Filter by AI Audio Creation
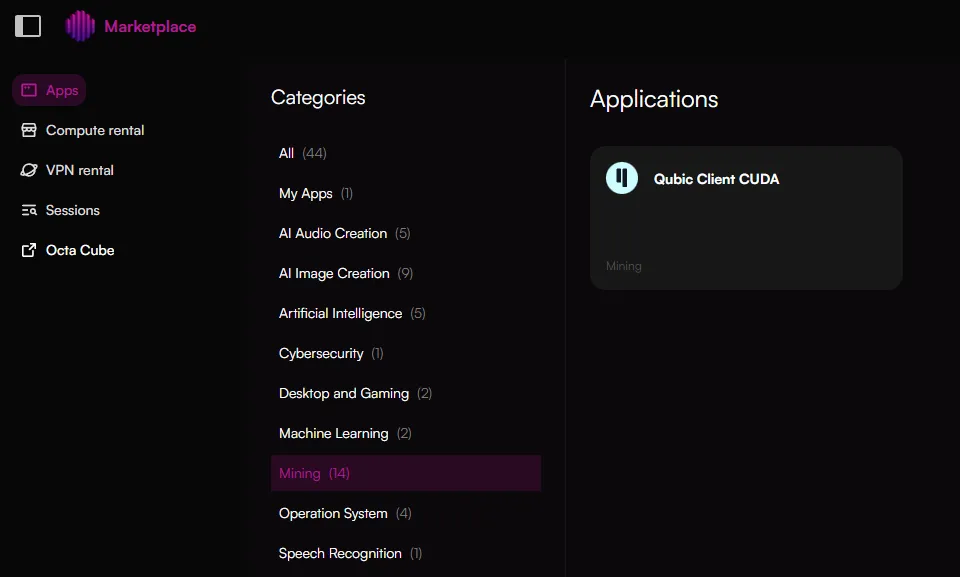The height and width of the screenshot is (577, 960). [406, 233]
